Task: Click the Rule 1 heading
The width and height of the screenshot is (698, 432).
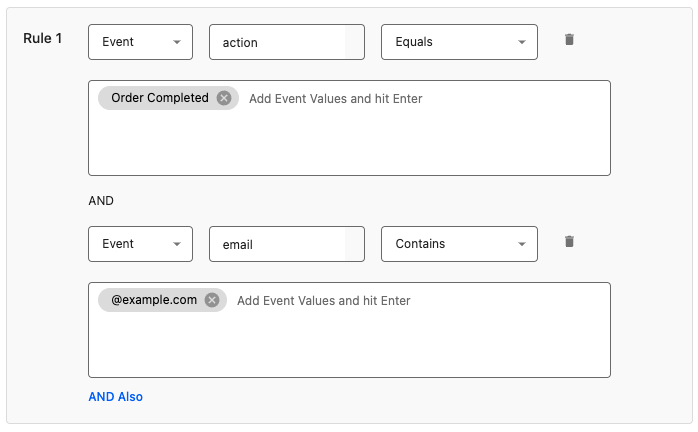Action: 44,39
